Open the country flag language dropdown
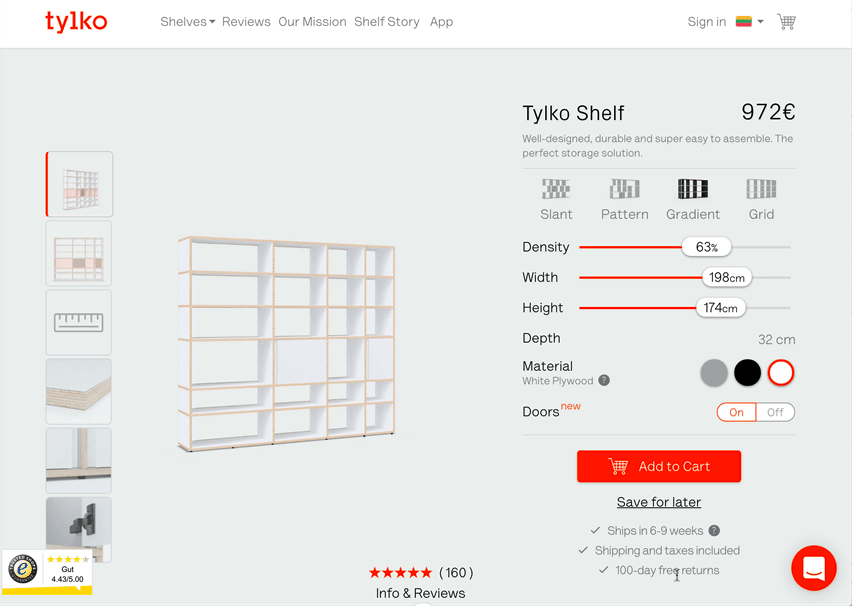 750,22
